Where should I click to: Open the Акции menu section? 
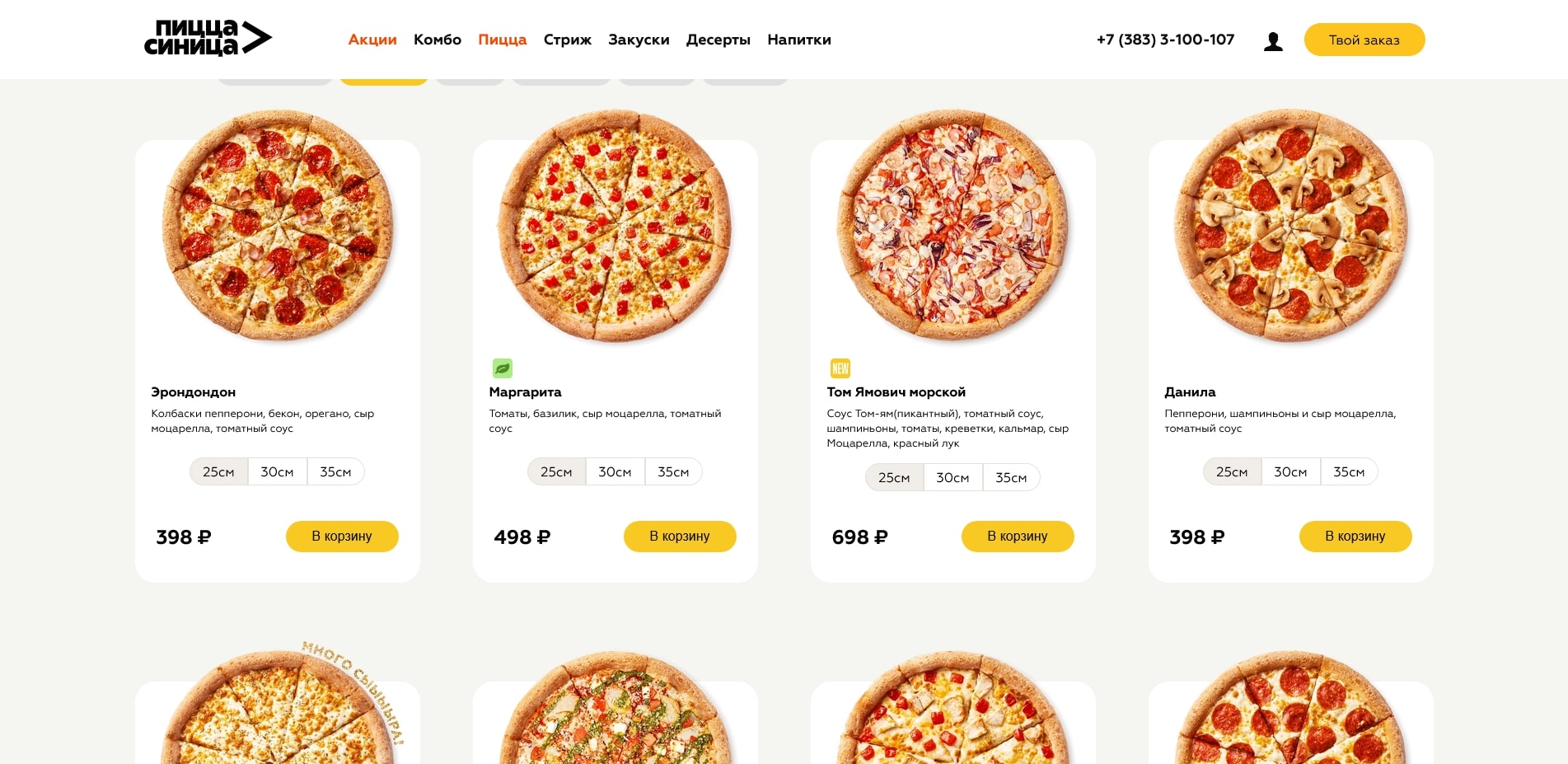tap(372, 40)
